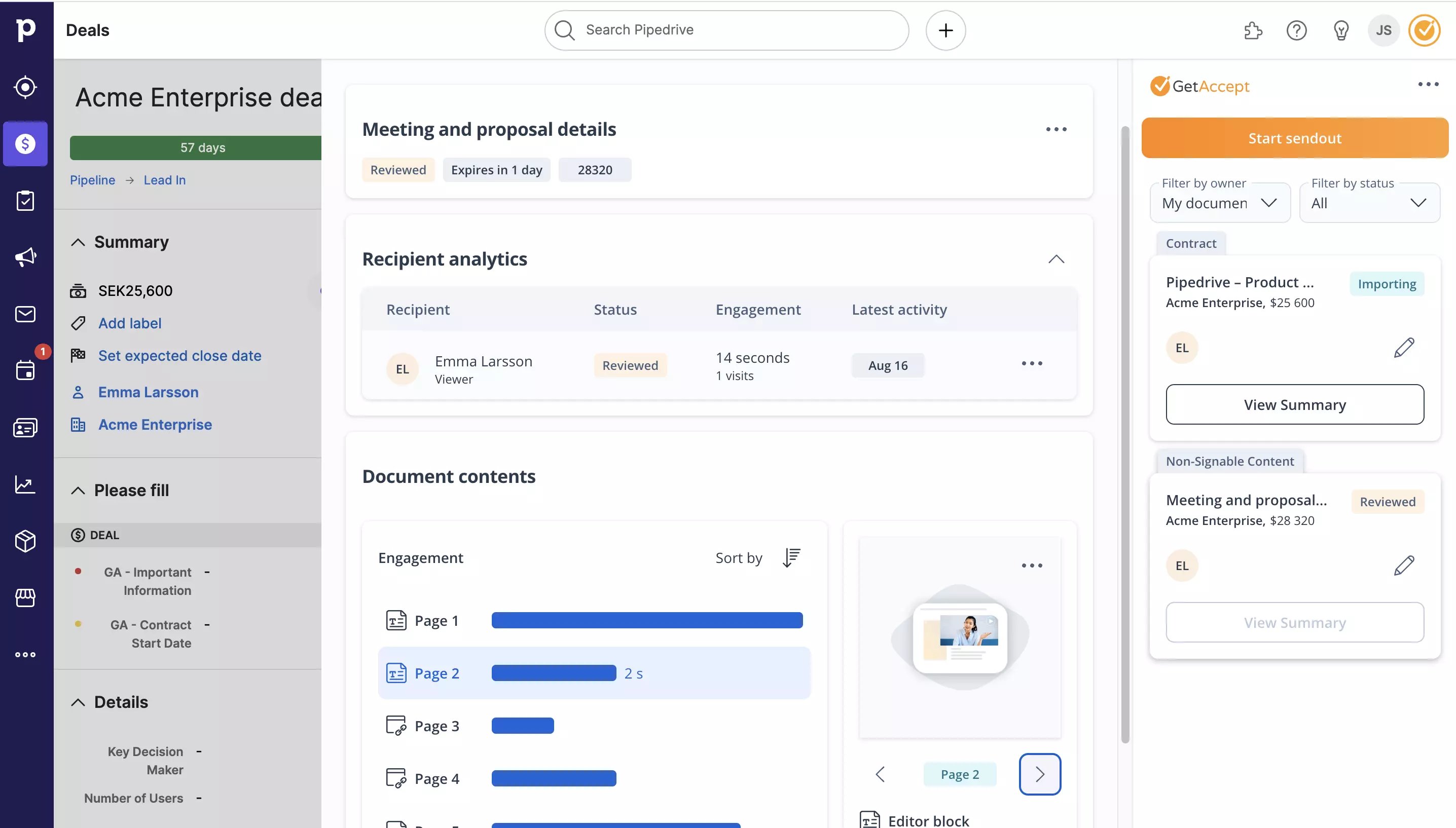This screenshot has height=828, width=1456.
Task: Click Start sendout button
Action: [x=1294, y=137]
